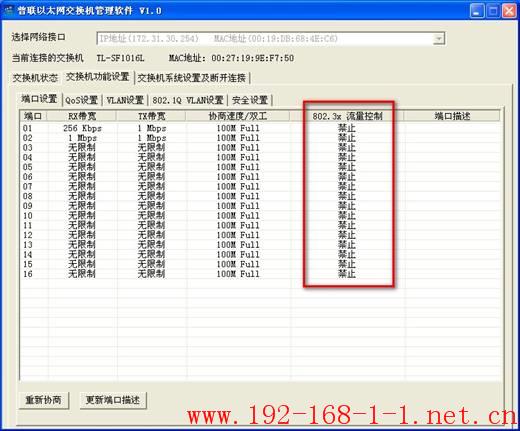Click the 端口 column header
The width and height of the screenshot is (520, 431).
tap(33, 116)
